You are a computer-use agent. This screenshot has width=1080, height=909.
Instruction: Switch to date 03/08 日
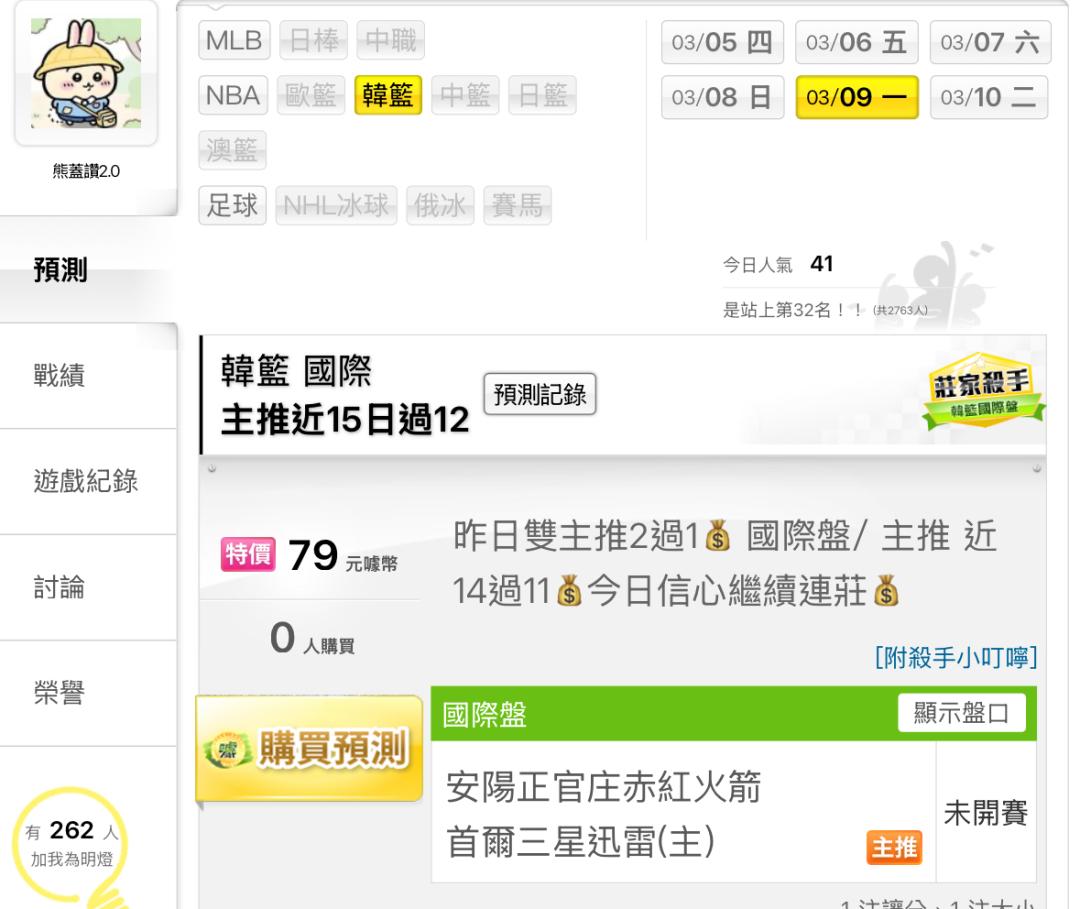click(x=722, y=97)
